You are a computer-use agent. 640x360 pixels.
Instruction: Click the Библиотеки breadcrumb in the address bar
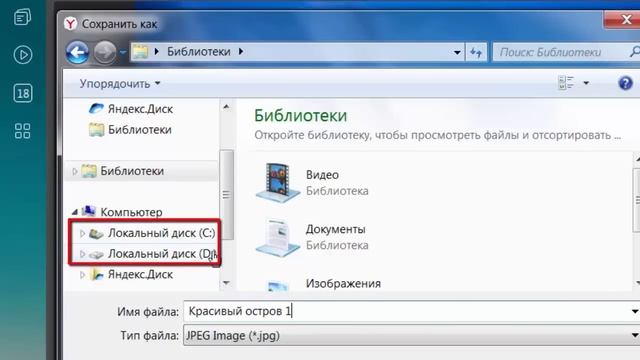click(x=199, y=52)
